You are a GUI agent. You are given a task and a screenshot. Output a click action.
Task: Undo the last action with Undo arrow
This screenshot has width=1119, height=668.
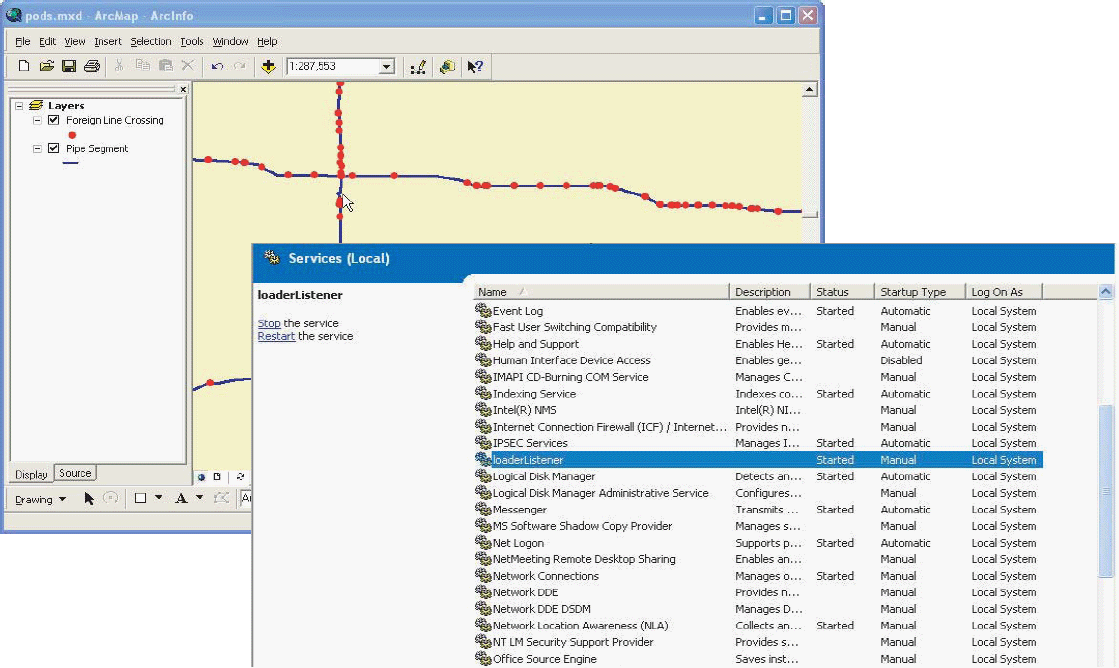pos(217,66)
